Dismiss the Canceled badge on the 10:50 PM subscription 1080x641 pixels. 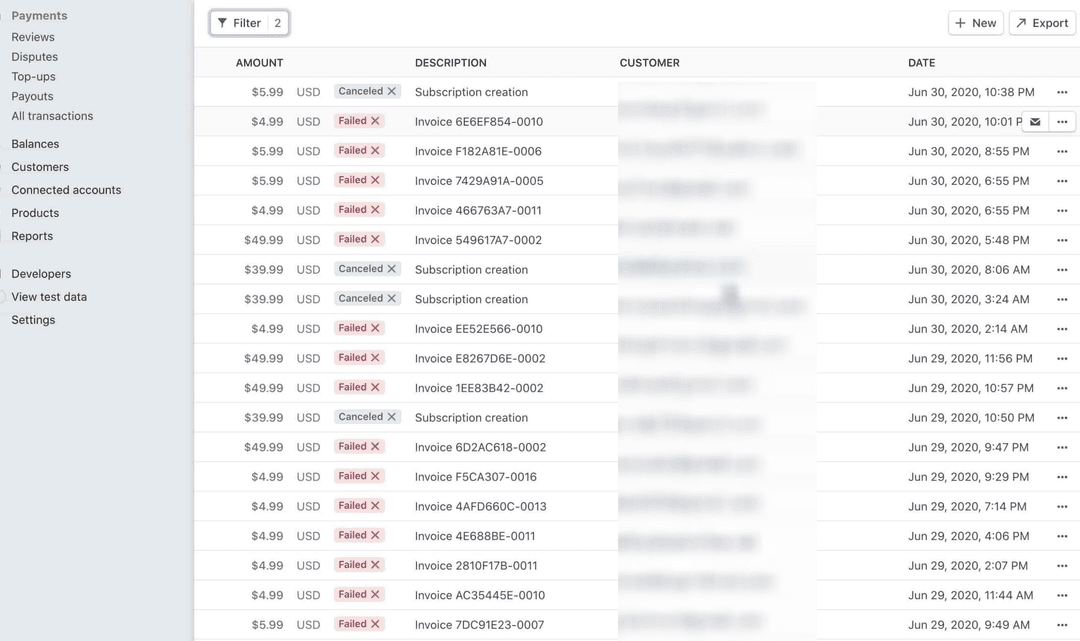[x=390, y=417]
